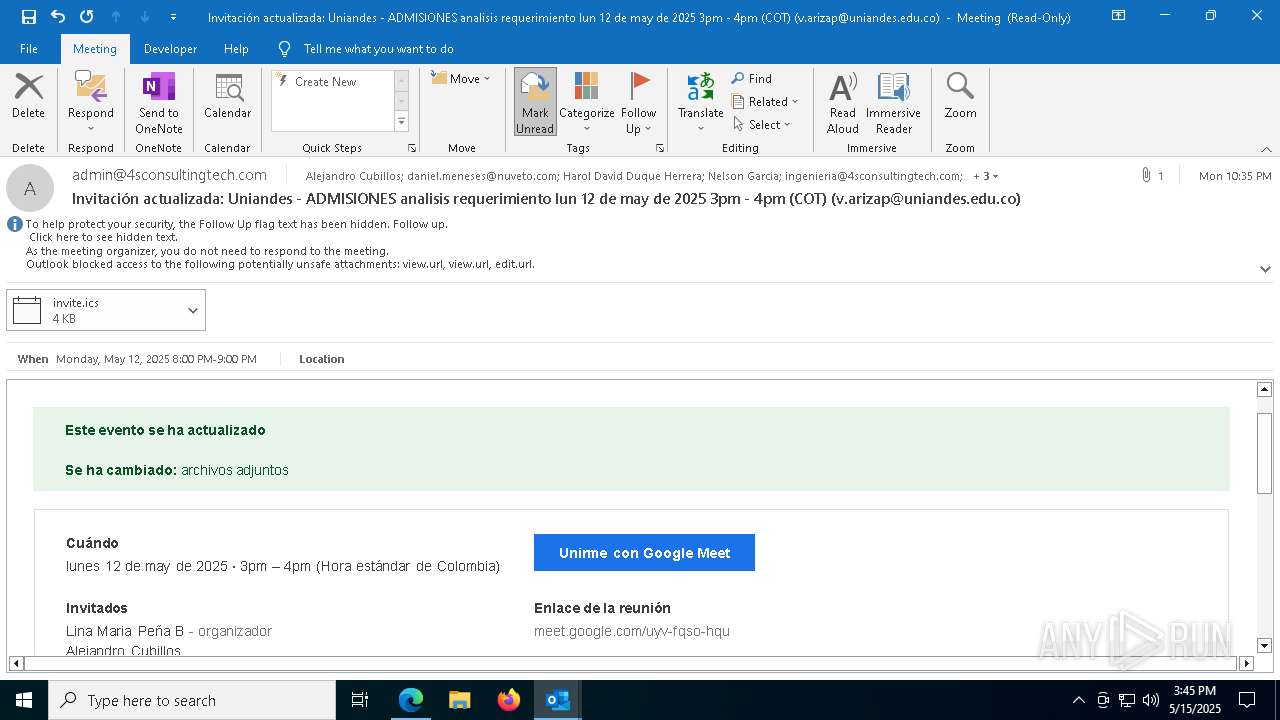Open Firefox from the taskbar

(509, 700)
